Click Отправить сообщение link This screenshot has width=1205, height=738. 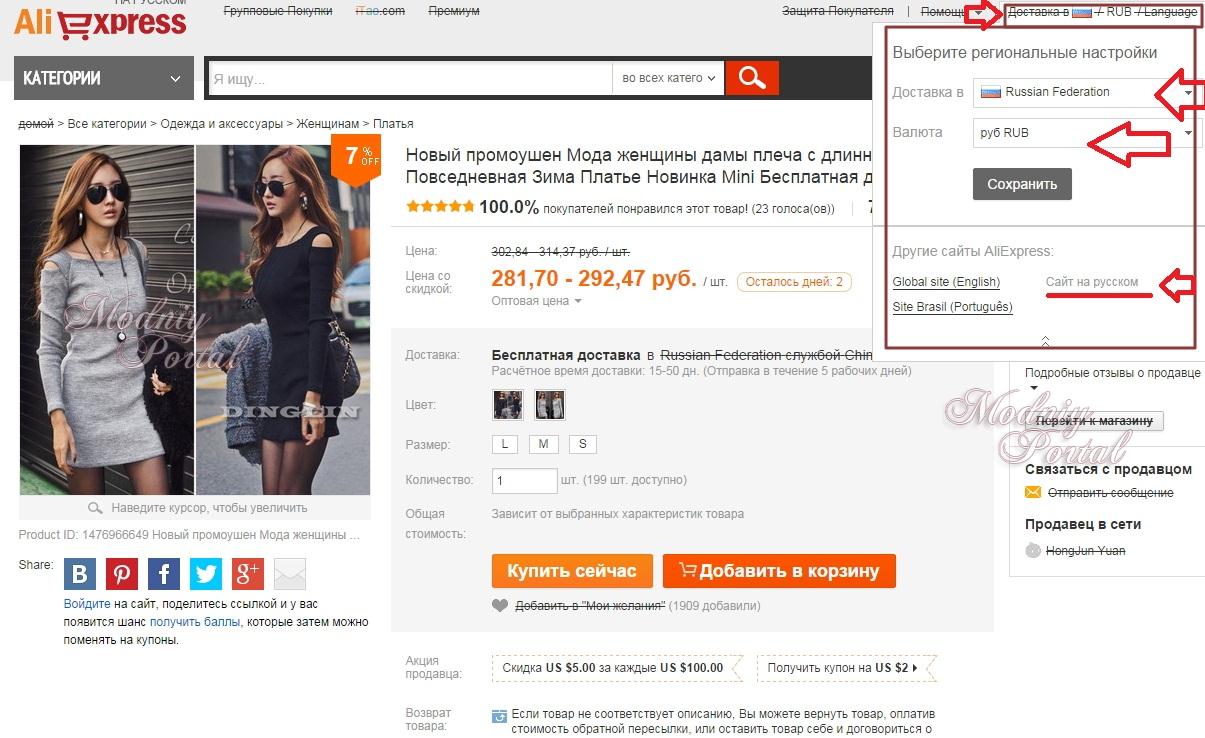coord(1110,493)
